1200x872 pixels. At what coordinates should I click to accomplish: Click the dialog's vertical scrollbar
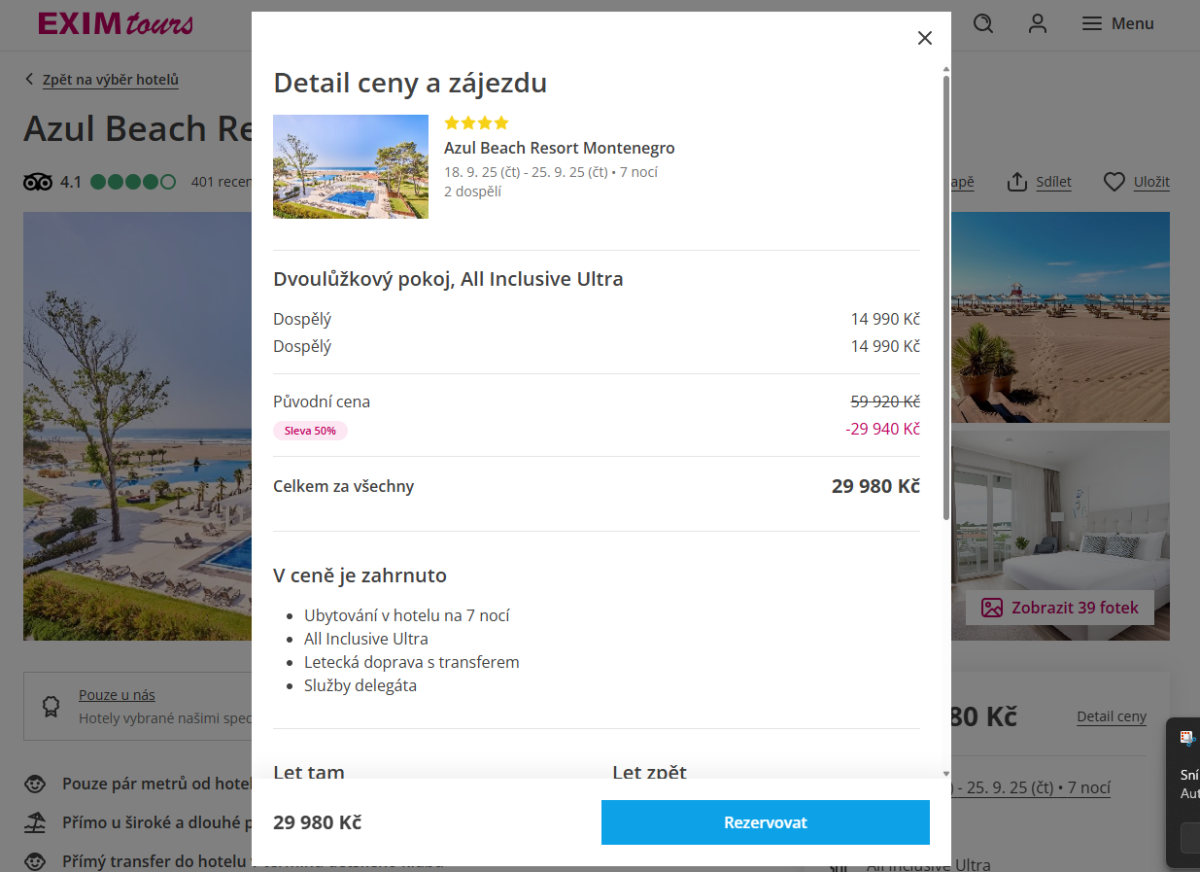(946, 300)
